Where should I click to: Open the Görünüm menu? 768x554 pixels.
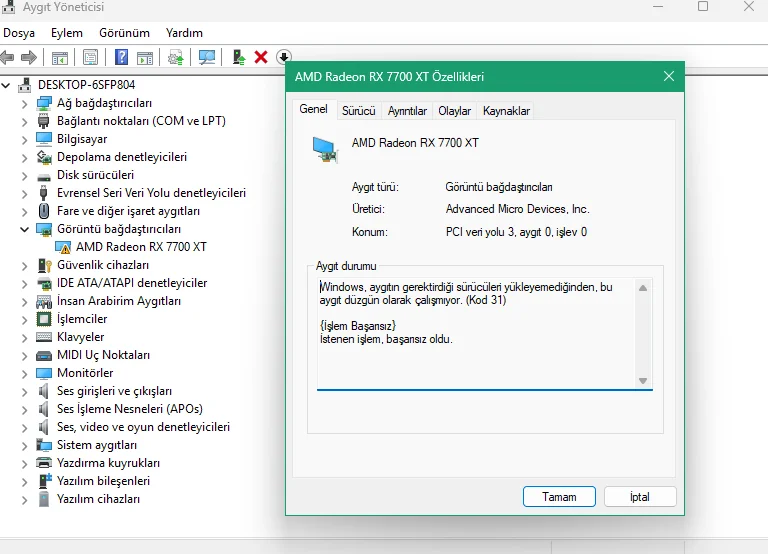point(124,33)
